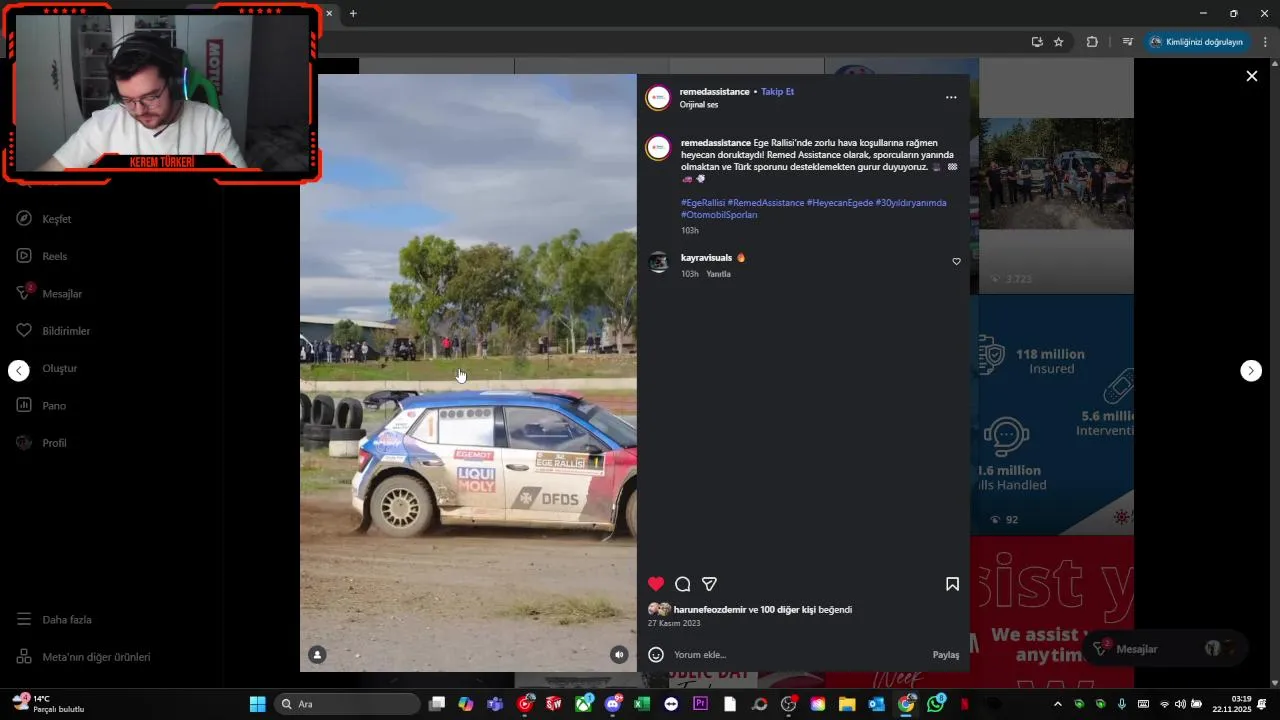1280x720 pixels.
Task: Expand the Daha fazla menu
Action: (54, 620)
